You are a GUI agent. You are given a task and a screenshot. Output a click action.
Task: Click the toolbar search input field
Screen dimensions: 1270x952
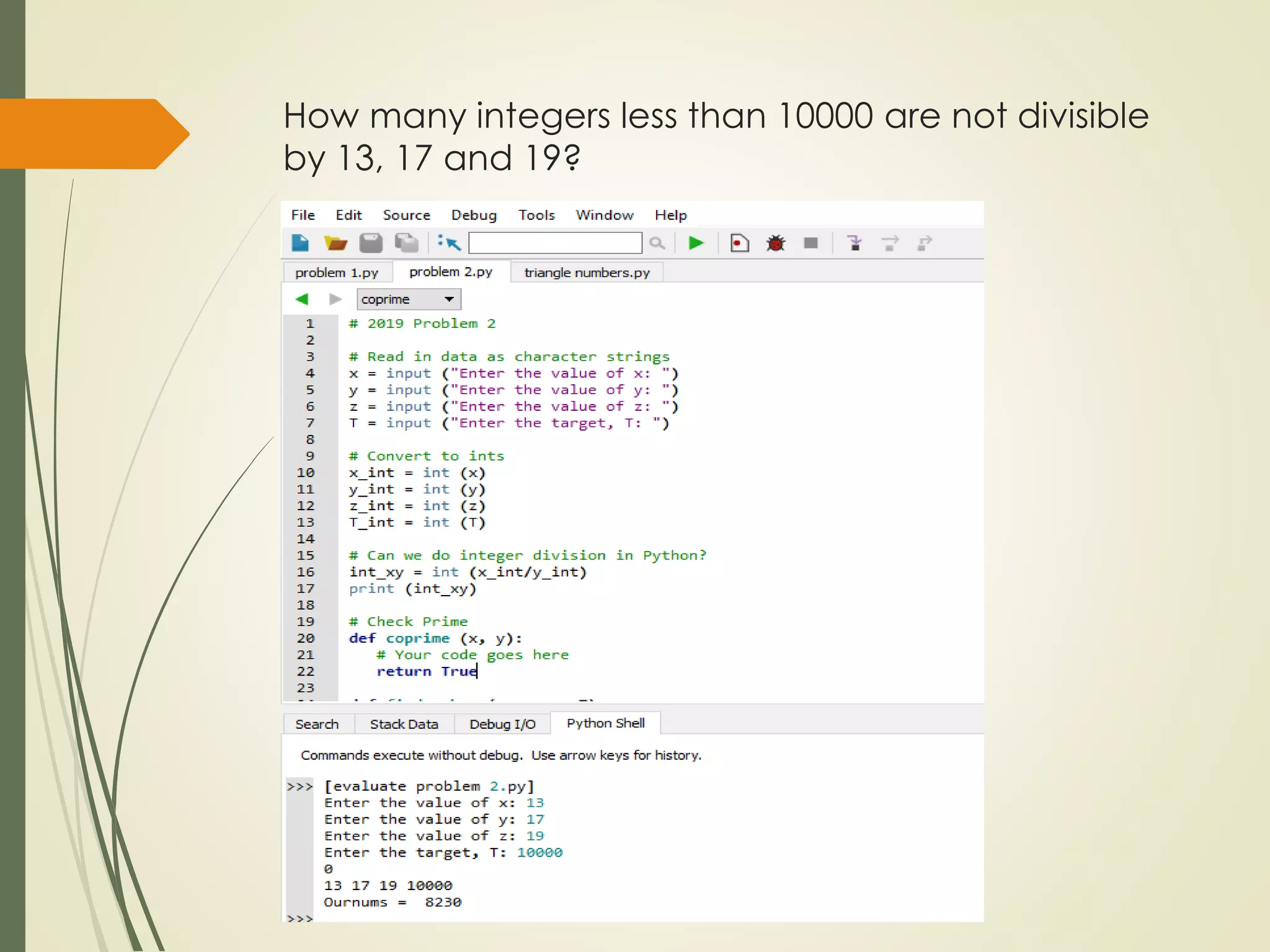click(x=555, y=243)
